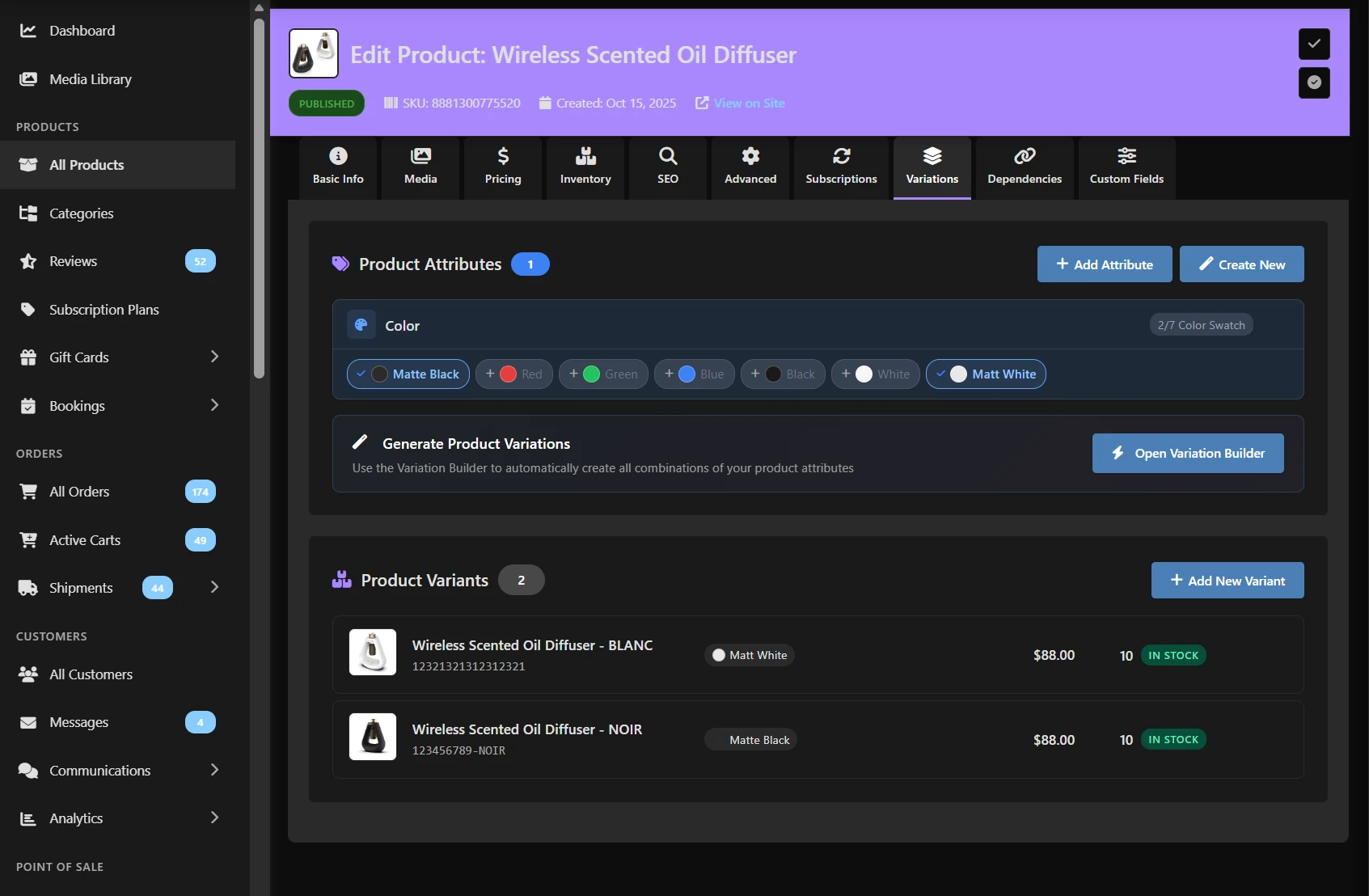Viewport: 1369px width, 896px height.
Task: Click the Dashboard chart icon in sidebar
Action: (28, 31)
